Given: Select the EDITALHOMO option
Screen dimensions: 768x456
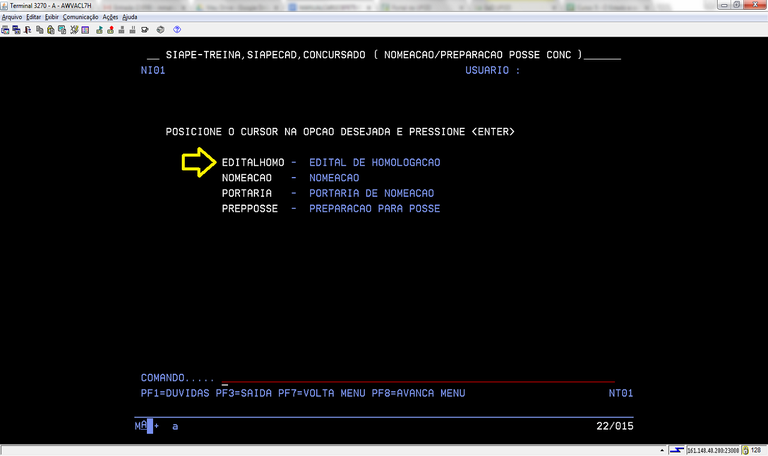Looking at the screenshot, I should pos(253,162).
